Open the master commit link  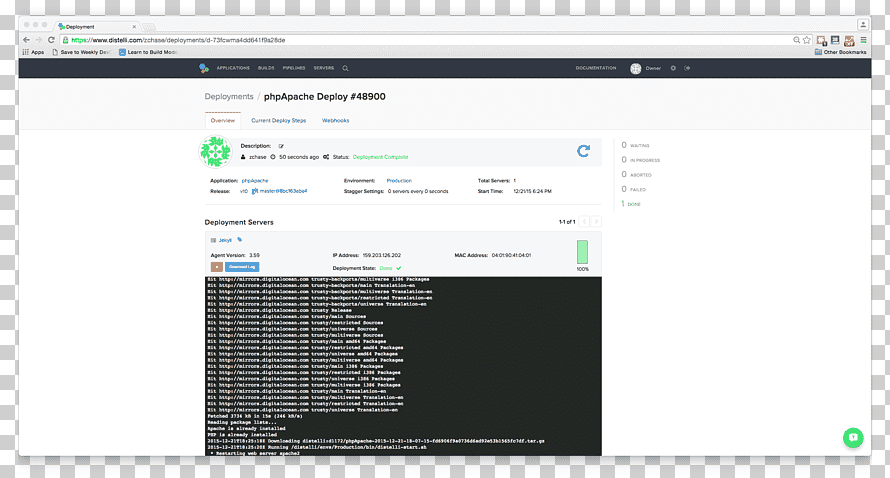point(283,191)
